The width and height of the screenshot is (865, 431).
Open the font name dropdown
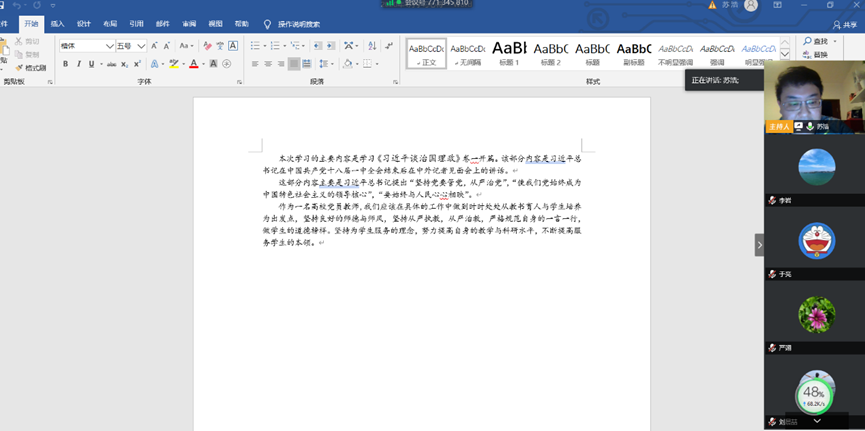[110, 46]
